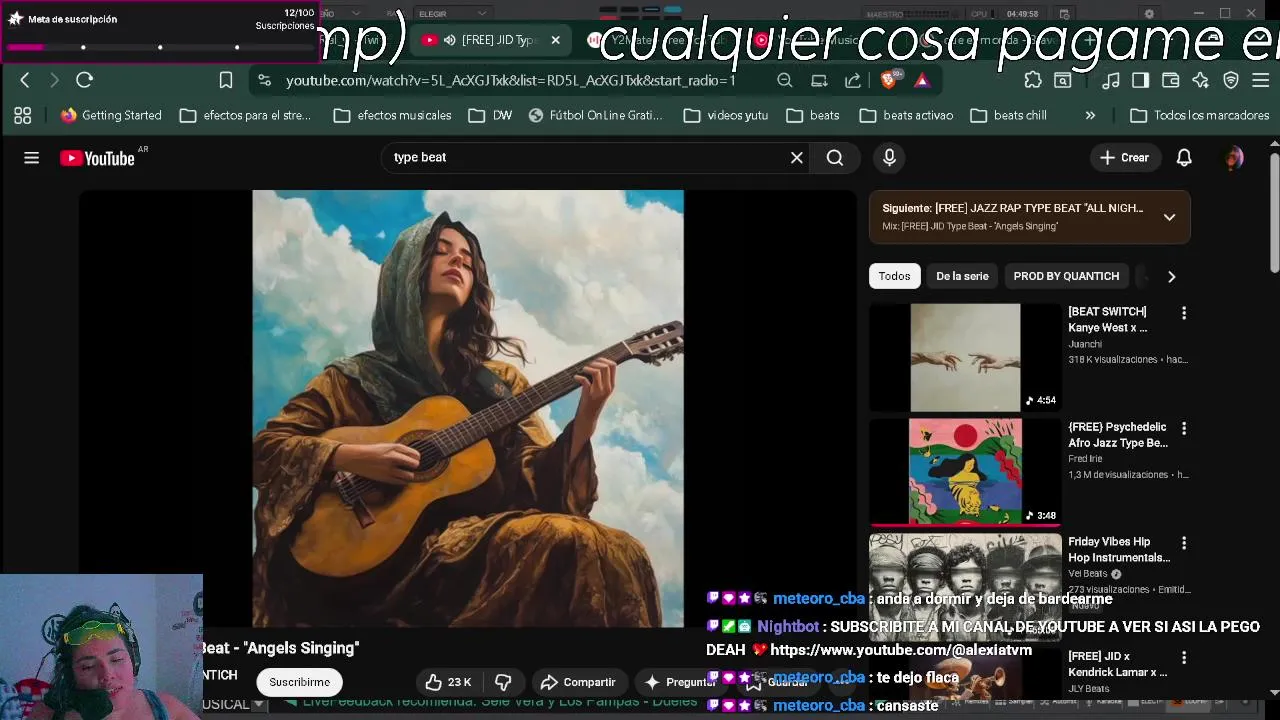The image size is (1280, 720).
Task: Open Brave Shields lion icon
Action: pos(889,80)
